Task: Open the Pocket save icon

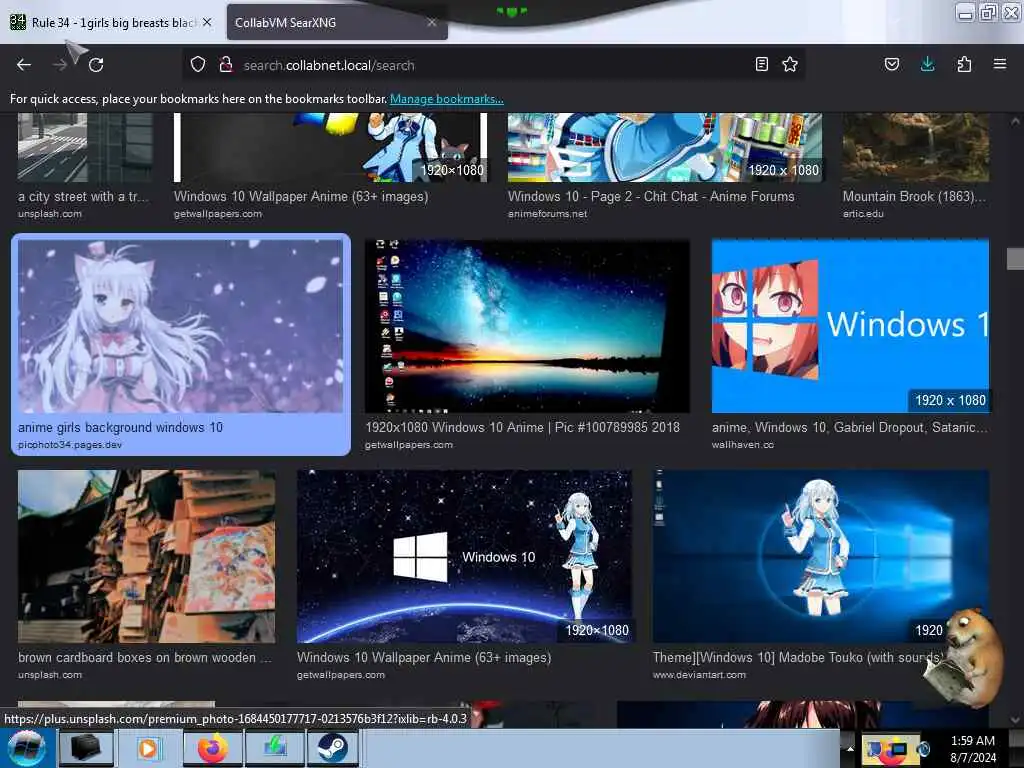Action: pos(892,64)
